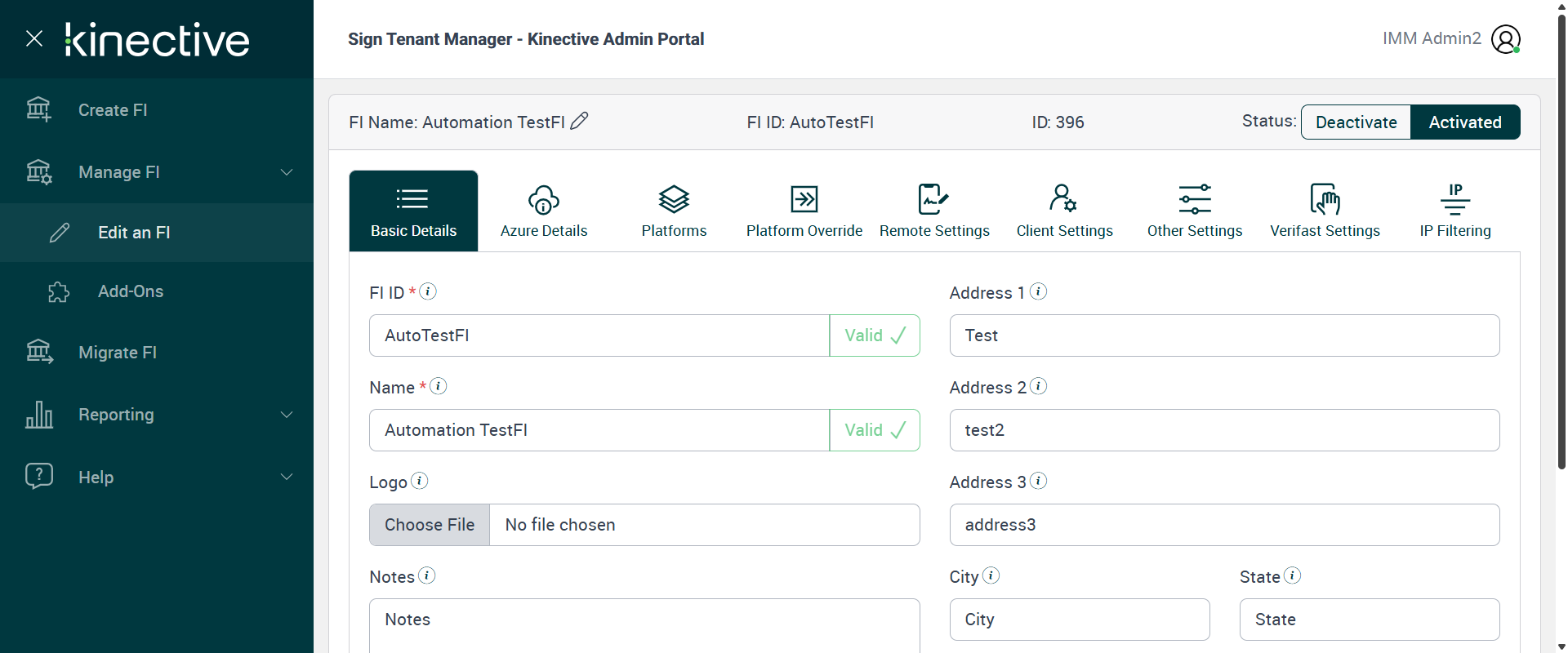Click the info icon next to Address 1
The image size is (1568, 653).
pyautogui.click(x=1038, y=291)
